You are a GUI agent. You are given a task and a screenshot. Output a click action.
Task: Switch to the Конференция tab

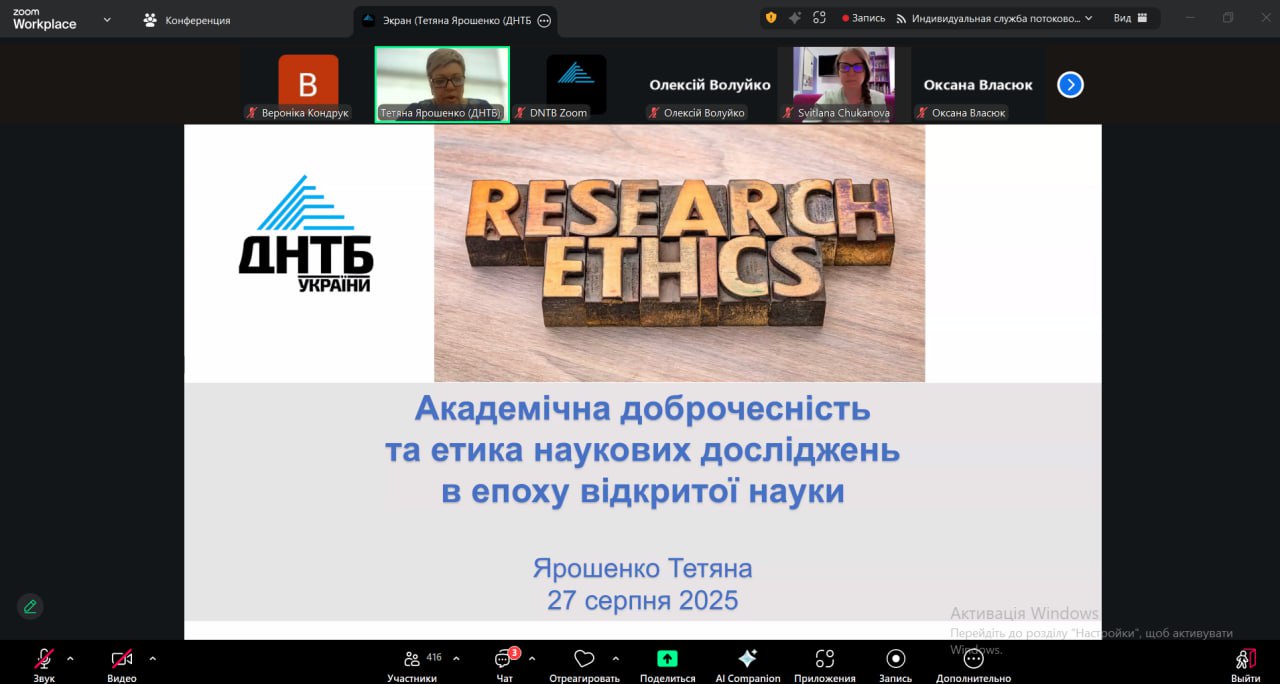tap(200, 18)
